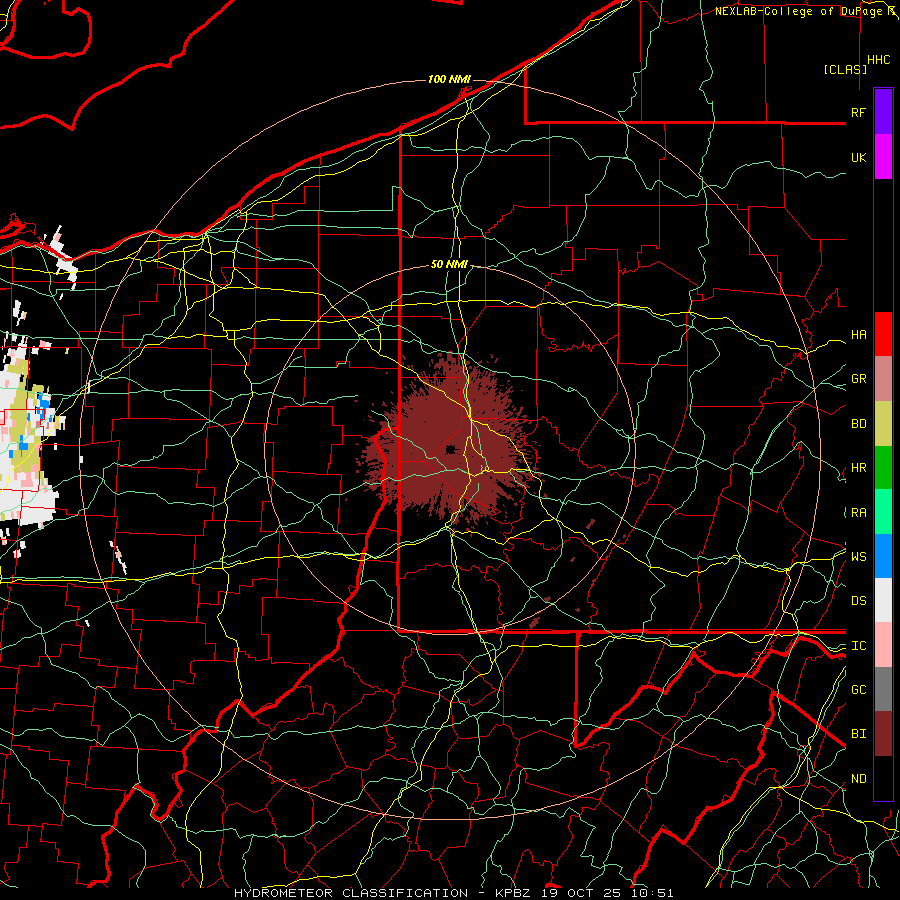The width and height of the screenshot is (900, 900).
Task: Click the ND legend label
Action: [x=858, y=779]
